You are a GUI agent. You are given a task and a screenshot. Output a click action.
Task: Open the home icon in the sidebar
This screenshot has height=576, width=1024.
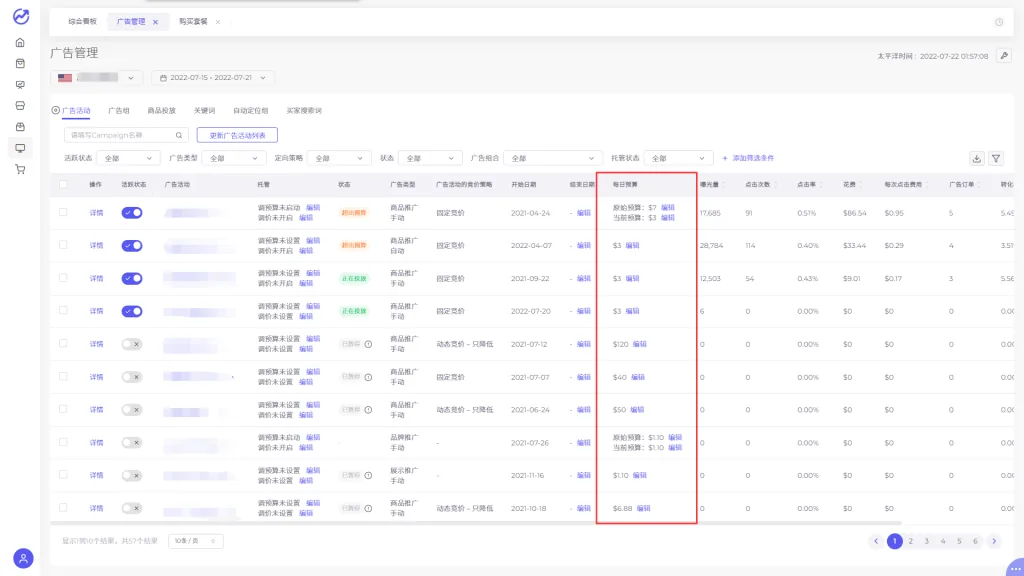(20, 42)
